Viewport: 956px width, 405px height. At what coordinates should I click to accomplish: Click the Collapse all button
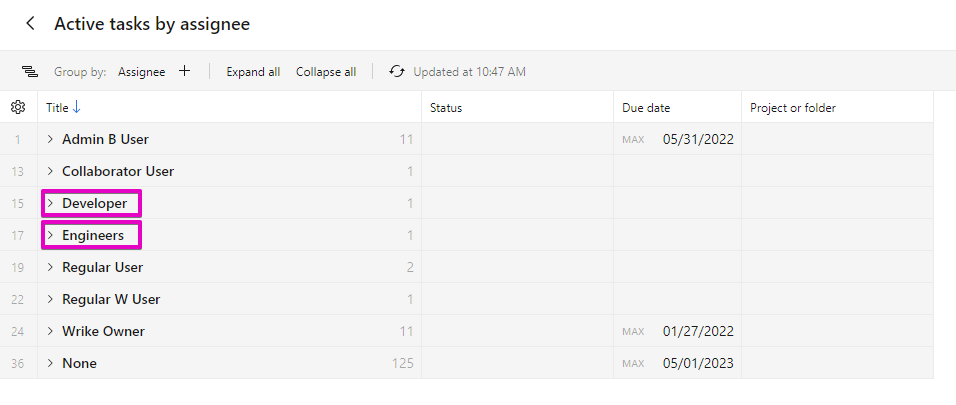326,72
